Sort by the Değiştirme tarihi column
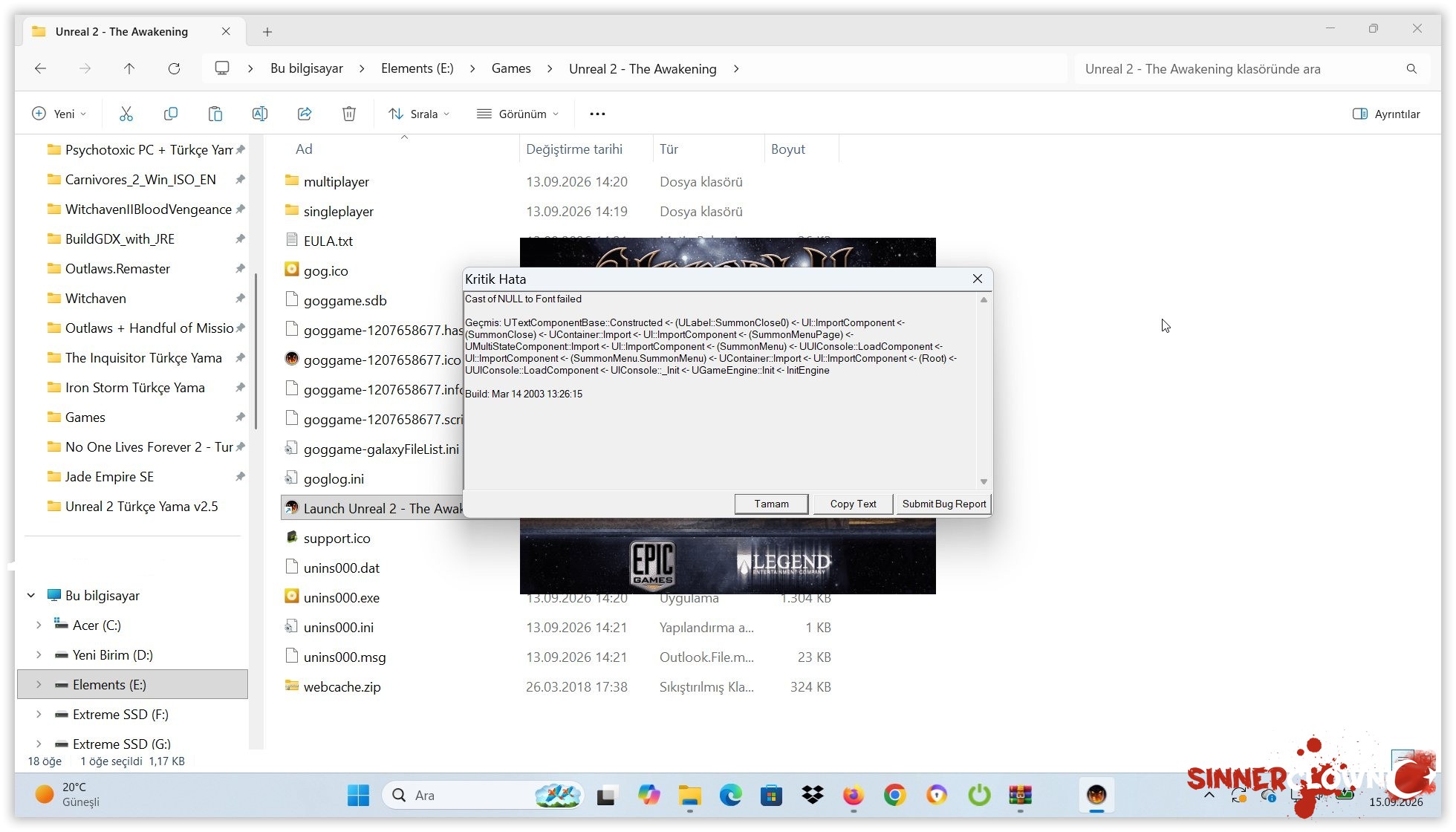Screen dimensions: 1456x832 tap(574, 149)
